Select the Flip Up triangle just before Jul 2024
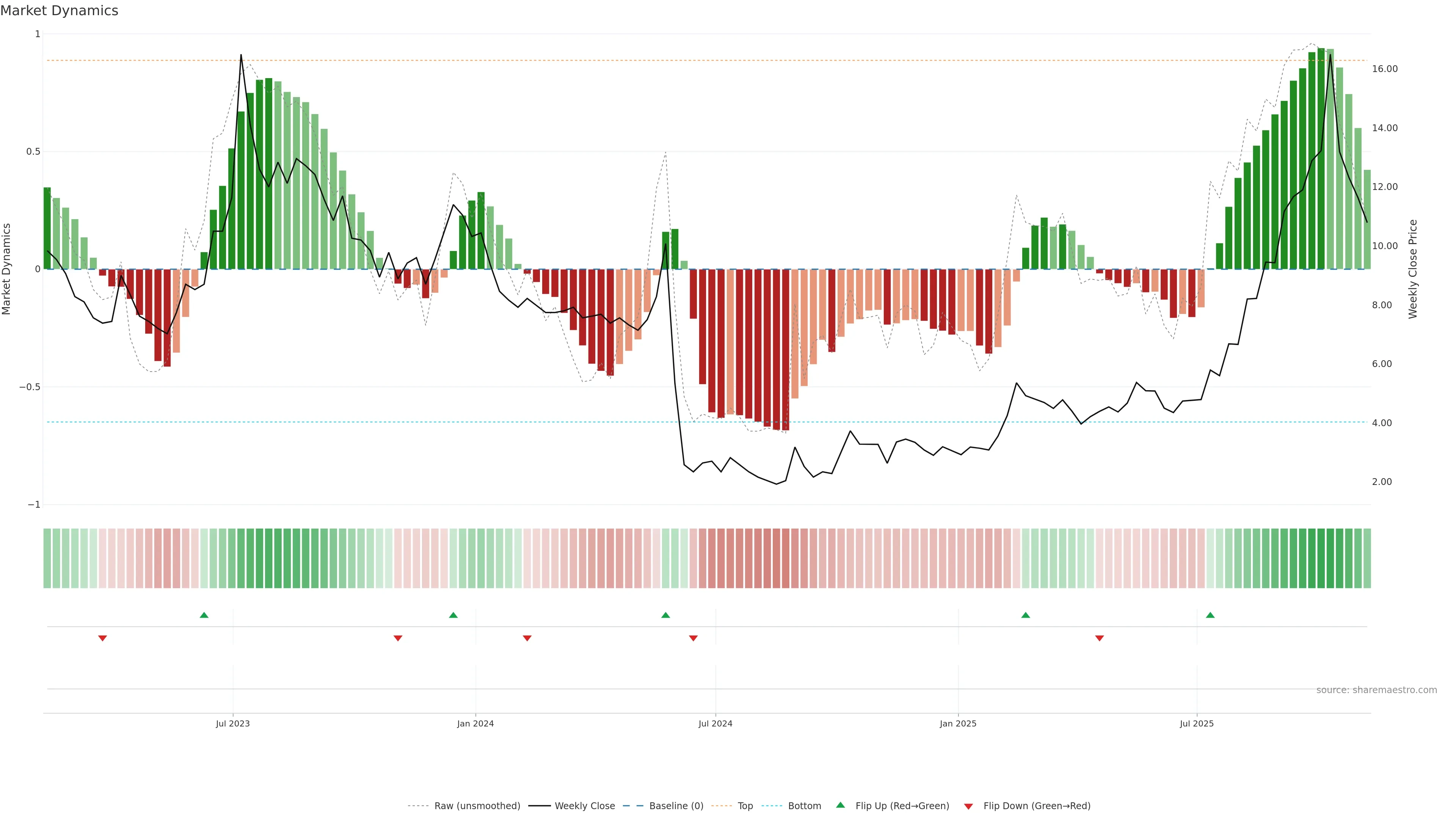The width and height of the screenshot is (1456, 819). 665,615
